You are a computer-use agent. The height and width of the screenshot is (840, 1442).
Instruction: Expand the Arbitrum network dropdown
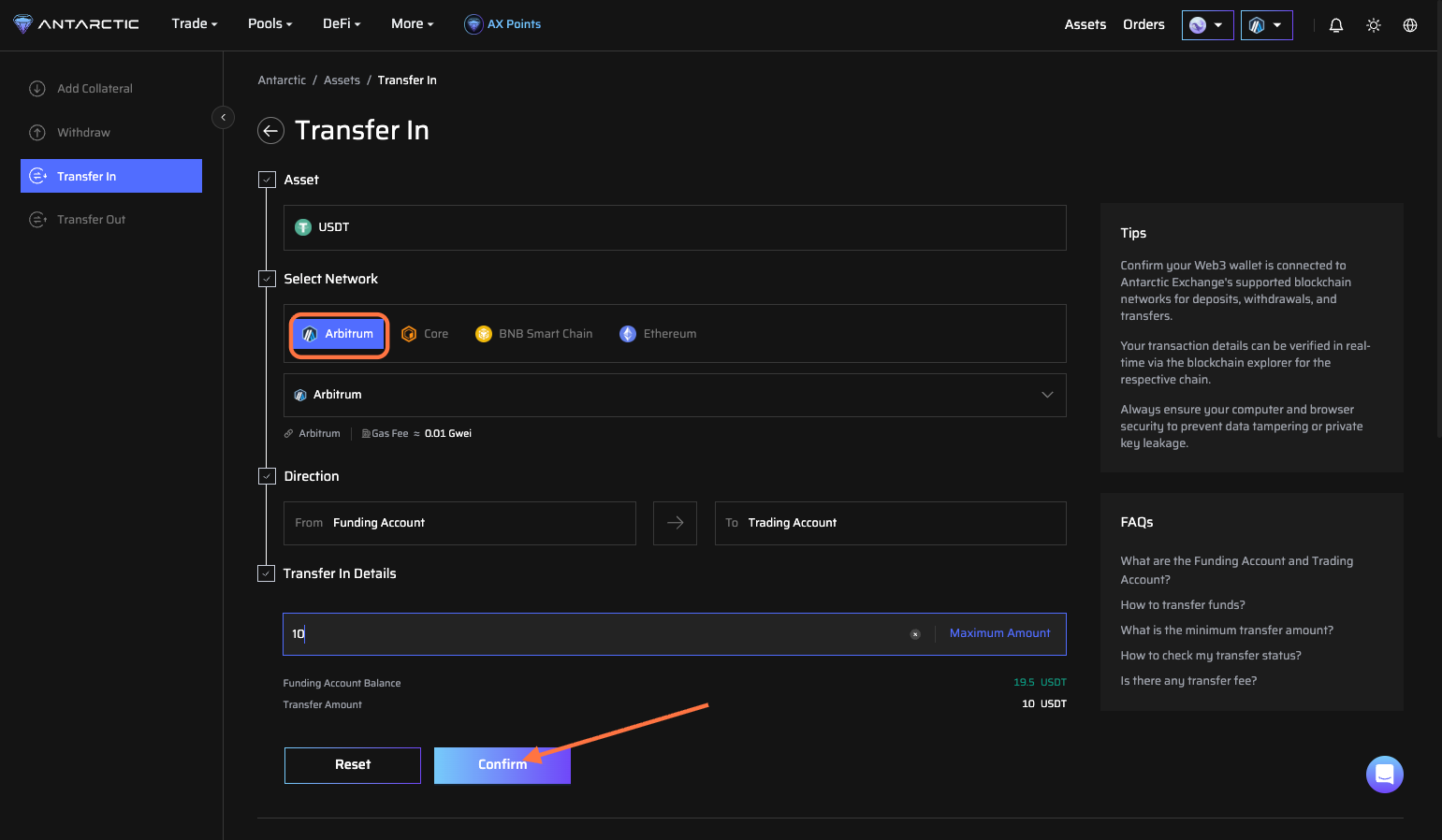pyautogui.click(x=675, y=396)
